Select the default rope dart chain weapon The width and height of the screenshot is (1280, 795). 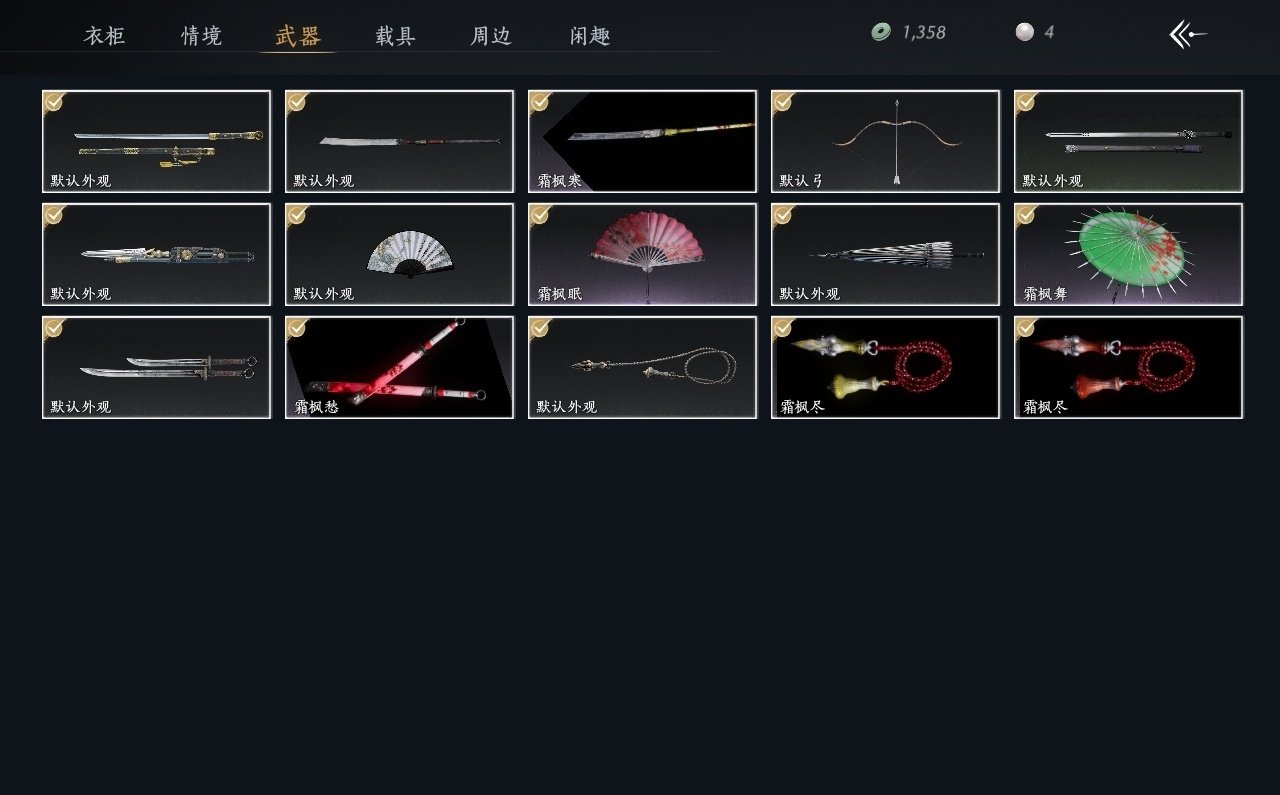642,367
